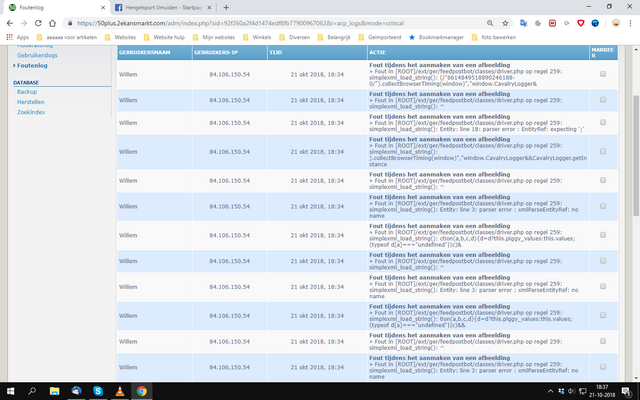This screenshot has width=640, height=400.
Task: Click the blue globe extension icon
Action: pyautogui.click(x=595, y=23)
